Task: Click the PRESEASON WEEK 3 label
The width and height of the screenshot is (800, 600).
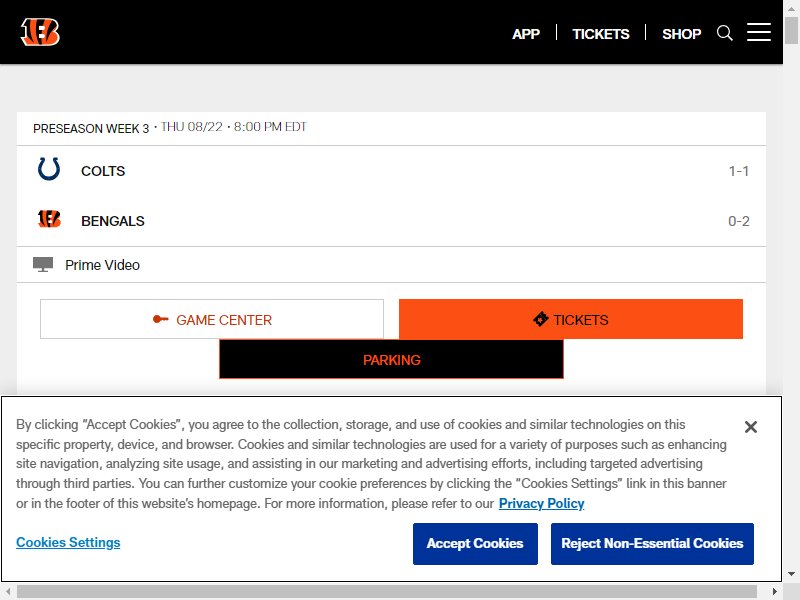Action: pos(91,129)
